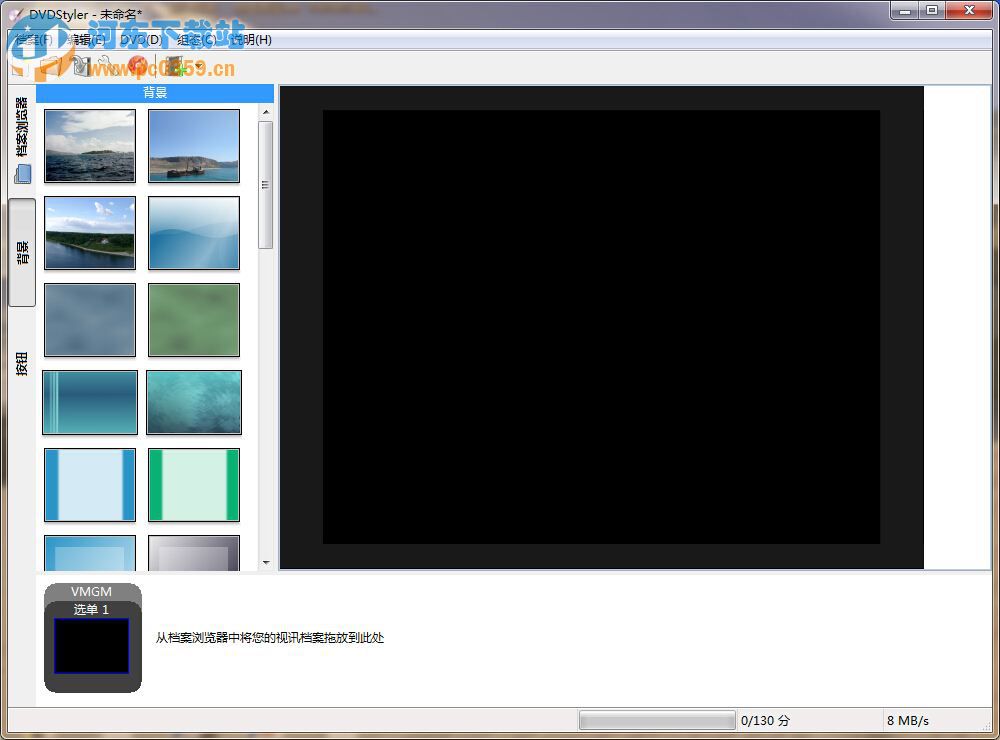Select the folder icon under 档案浏览器 sidebar tab

21,173
